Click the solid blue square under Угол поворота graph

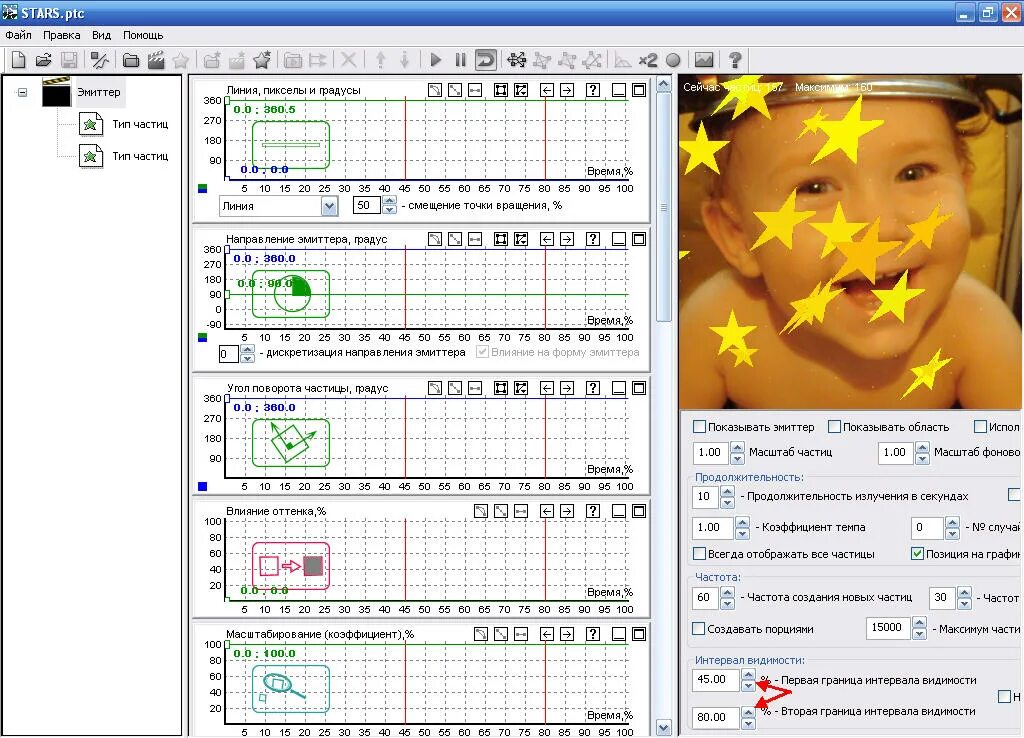tap(202, 486)
